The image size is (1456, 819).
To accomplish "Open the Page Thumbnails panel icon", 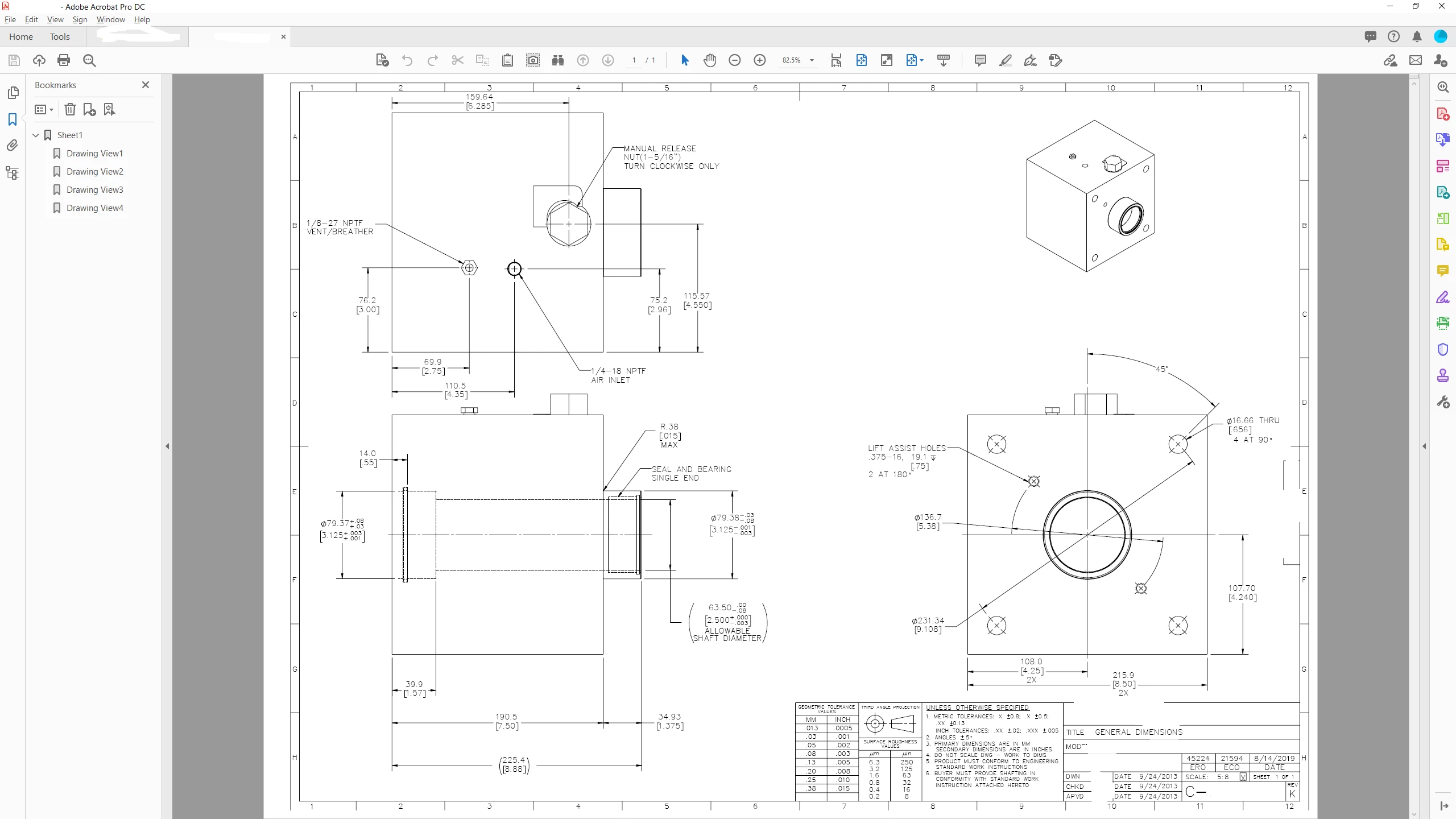I will [13, 93].
